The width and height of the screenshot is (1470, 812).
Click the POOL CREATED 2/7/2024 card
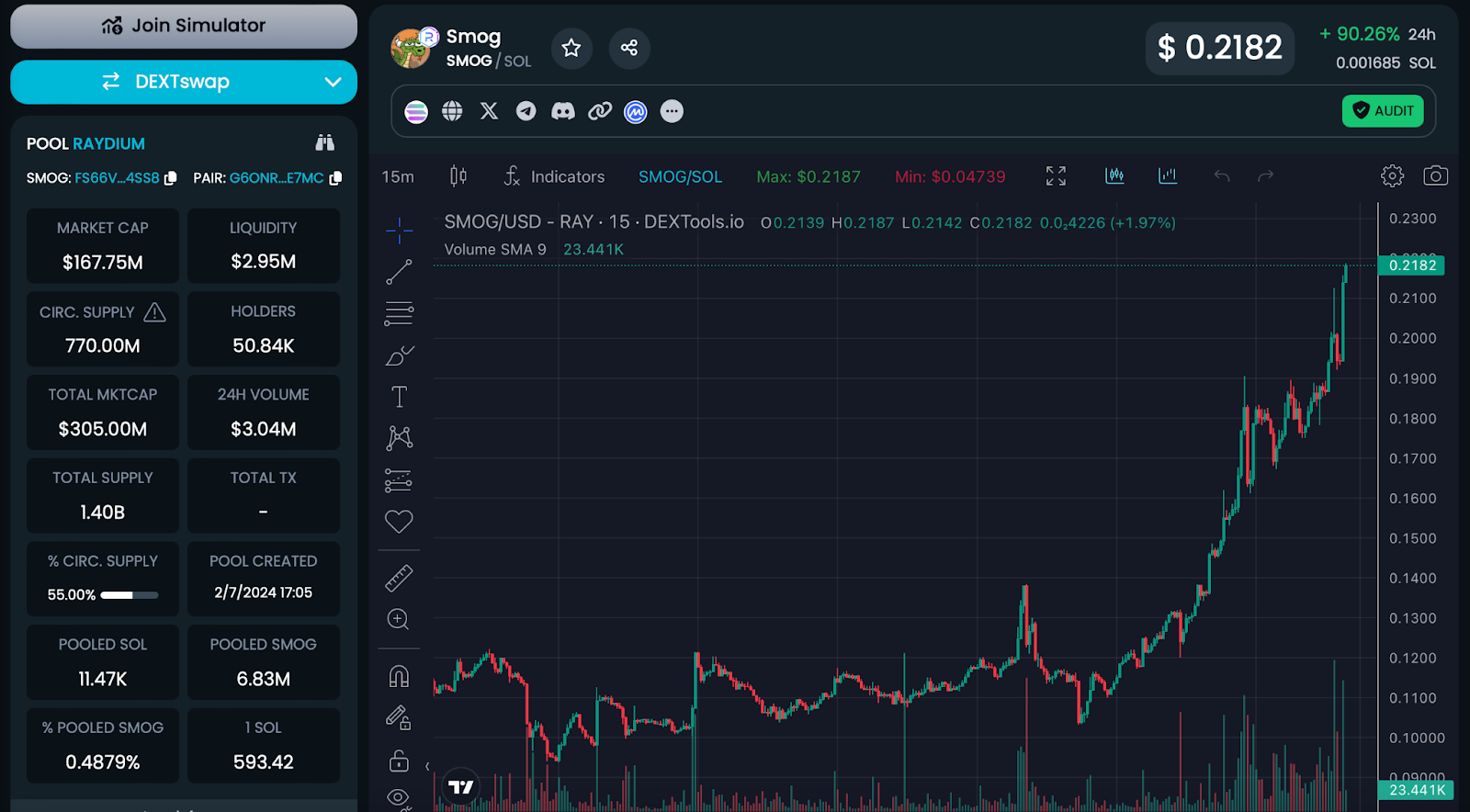tap(264, 579)
